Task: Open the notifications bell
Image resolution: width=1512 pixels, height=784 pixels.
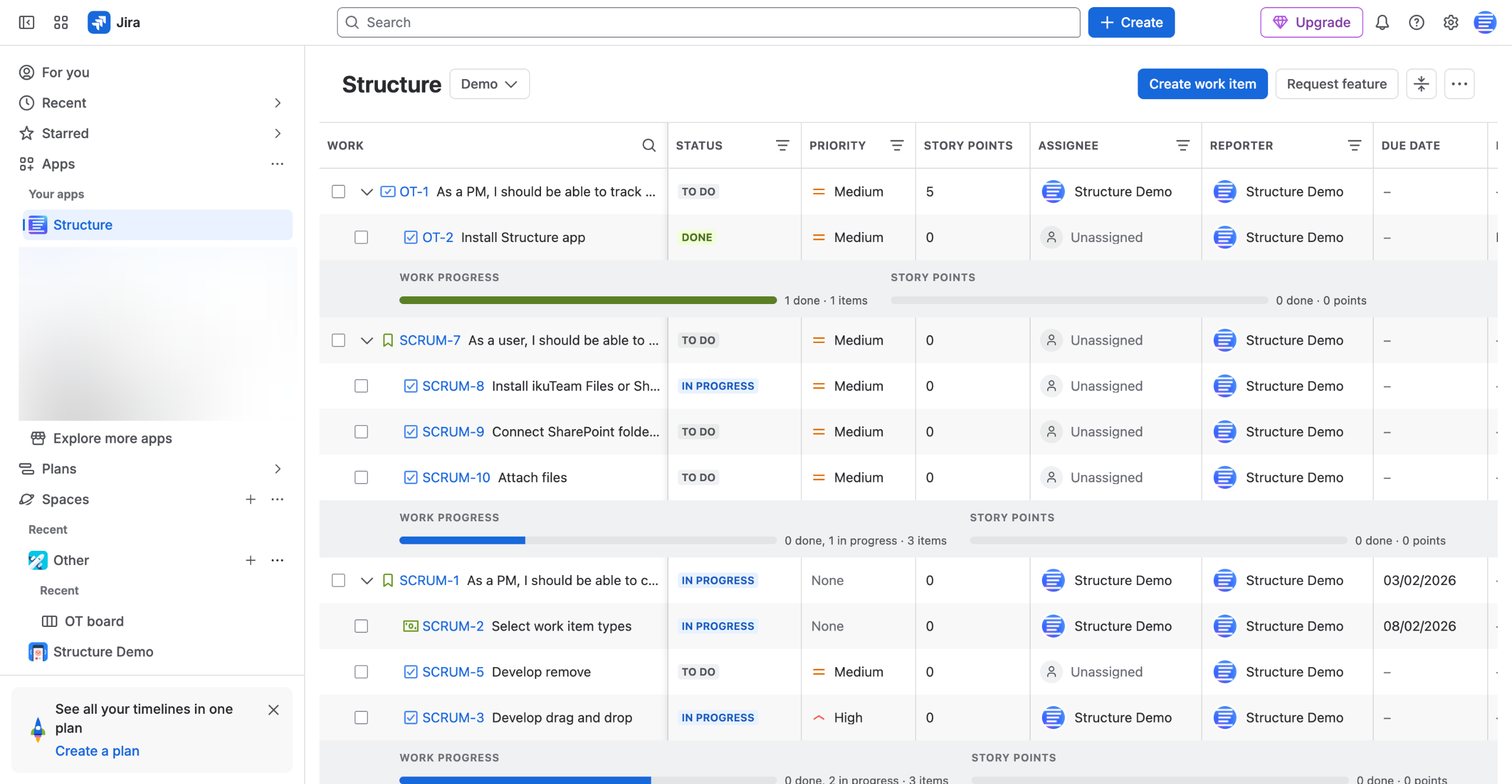Action: click(1382, 22)
